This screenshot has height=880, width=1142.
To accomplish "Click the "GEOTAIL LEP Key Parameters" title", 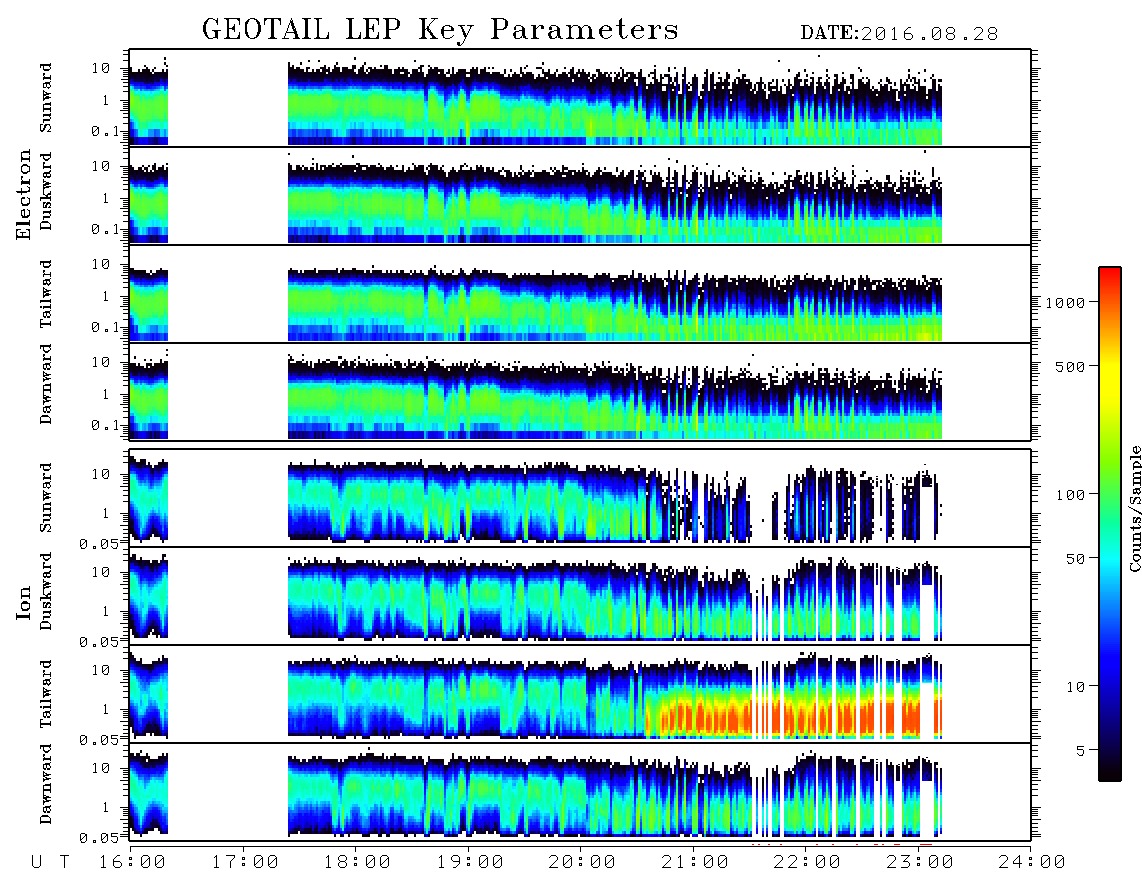I will point(440,30).
